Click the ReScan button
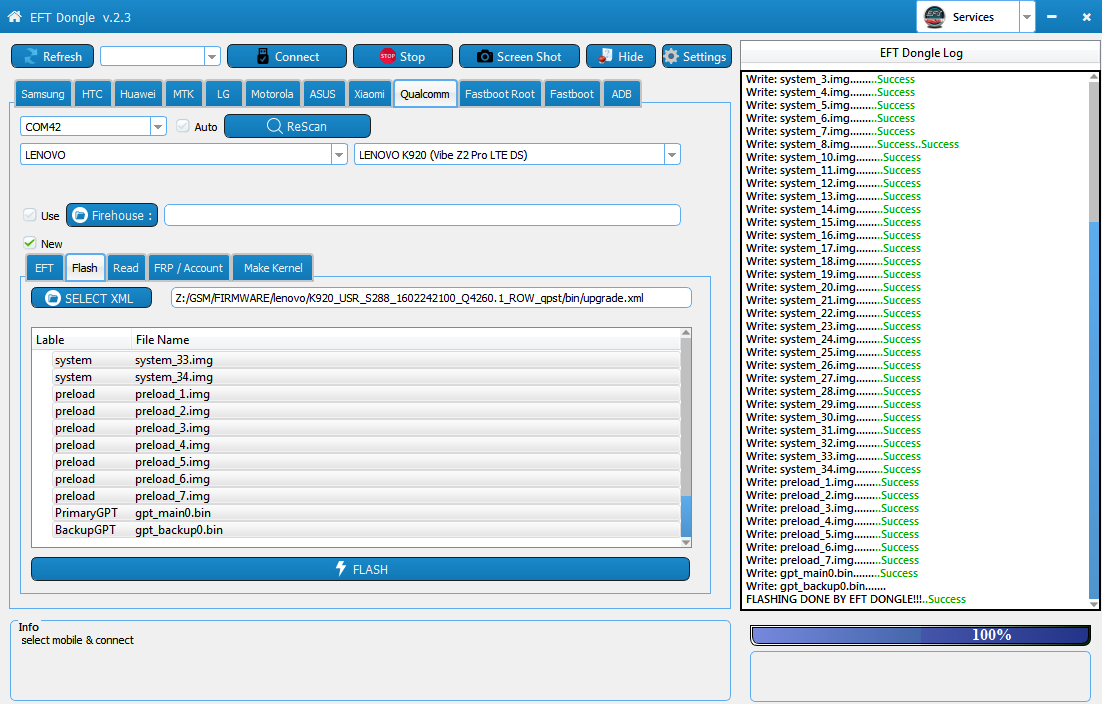This screenshot has width=1102, height=704. pos(297,126)
